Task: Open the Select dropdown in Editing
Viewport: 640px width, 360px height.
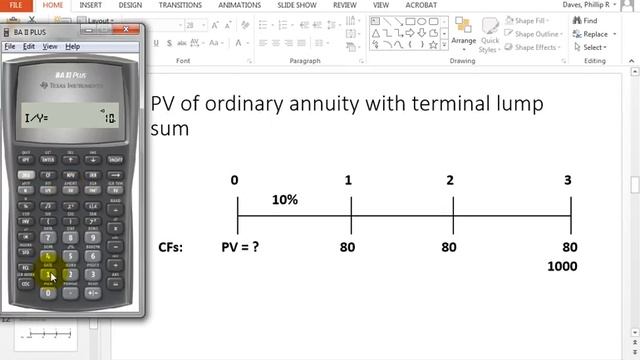Action: pos(591,47)
